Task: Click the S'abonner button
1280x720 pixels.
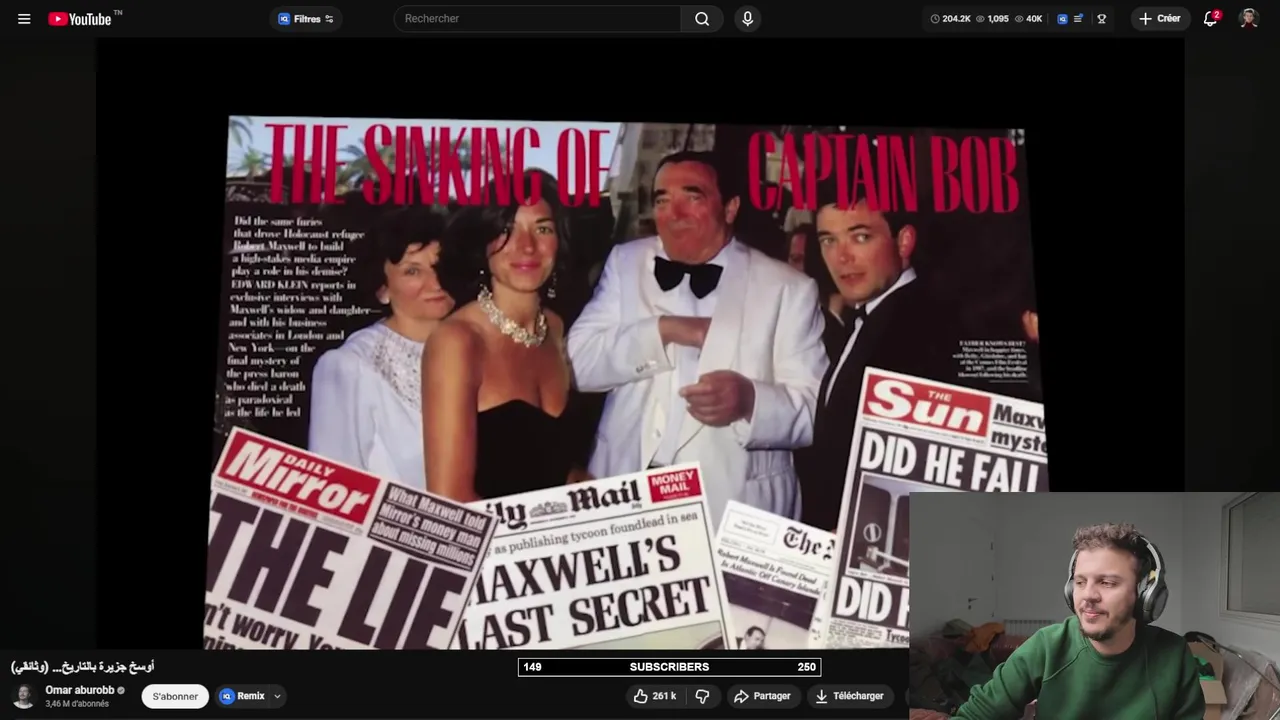Action: pos(175,697)
